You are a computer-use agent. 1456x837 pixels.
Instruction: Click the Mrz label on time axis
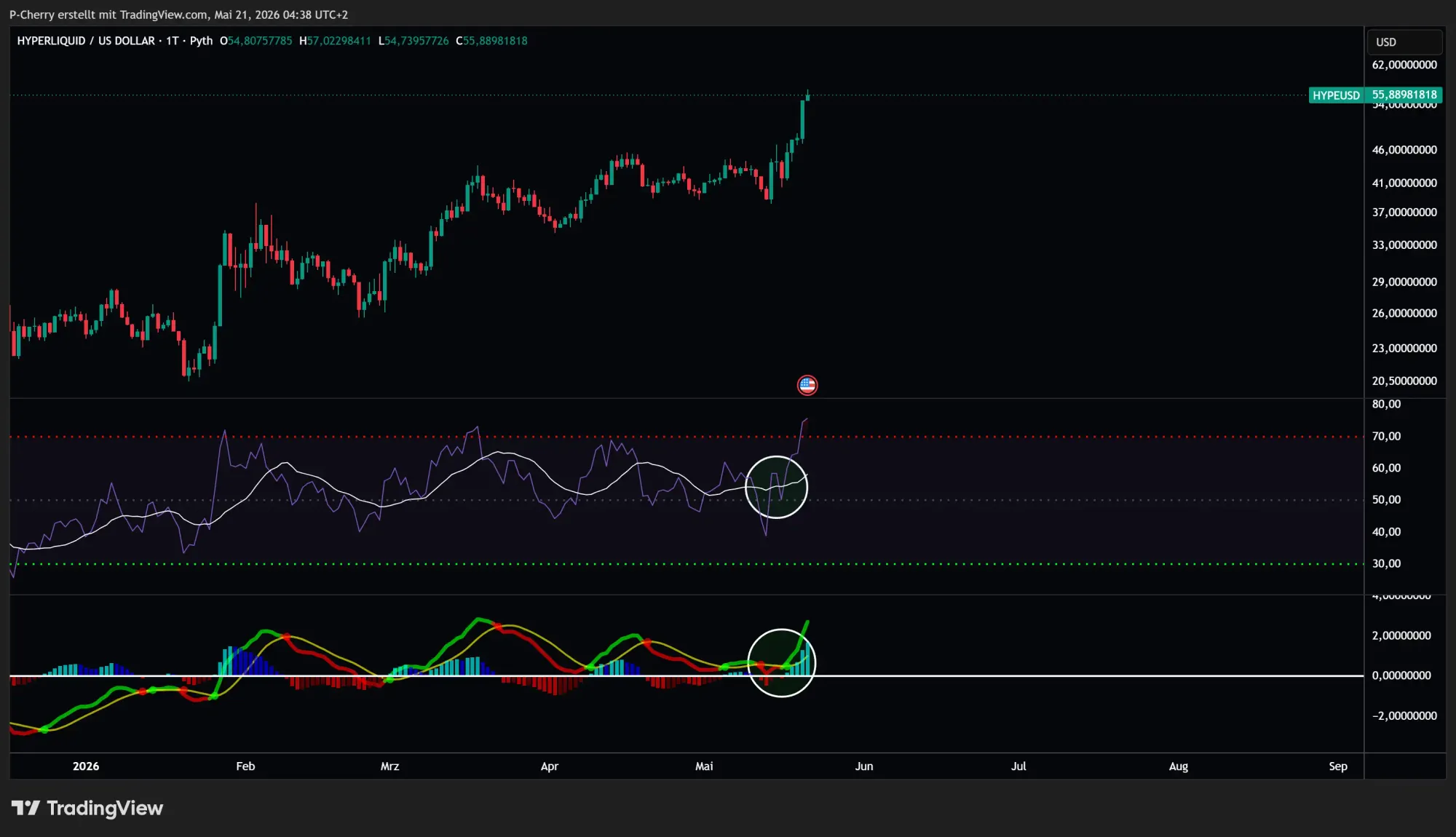(389, 766)
